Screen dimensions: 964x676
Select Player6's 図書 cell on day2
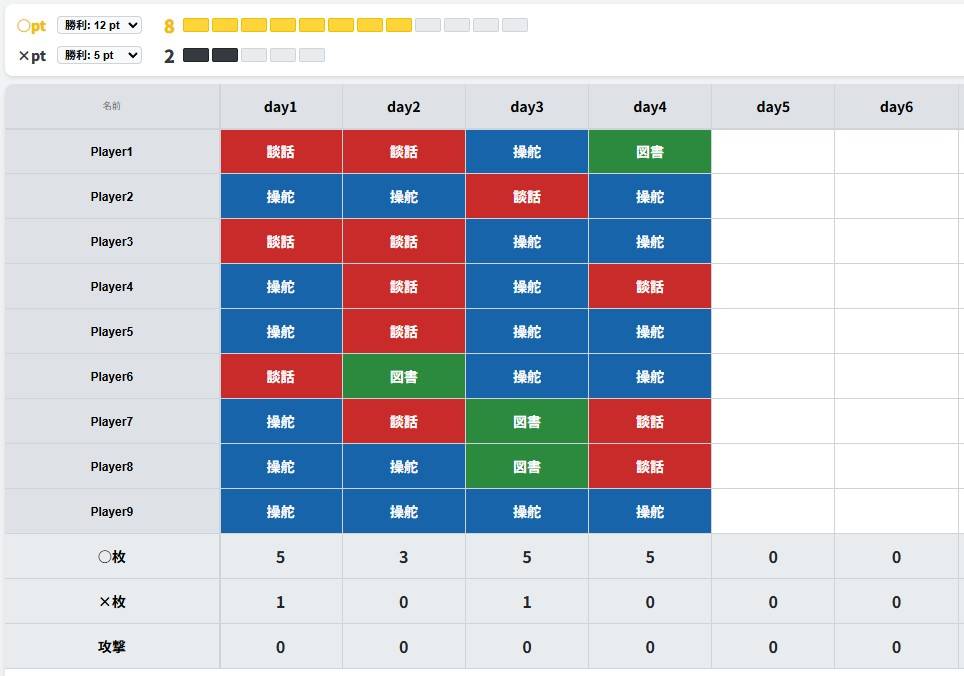404,377
